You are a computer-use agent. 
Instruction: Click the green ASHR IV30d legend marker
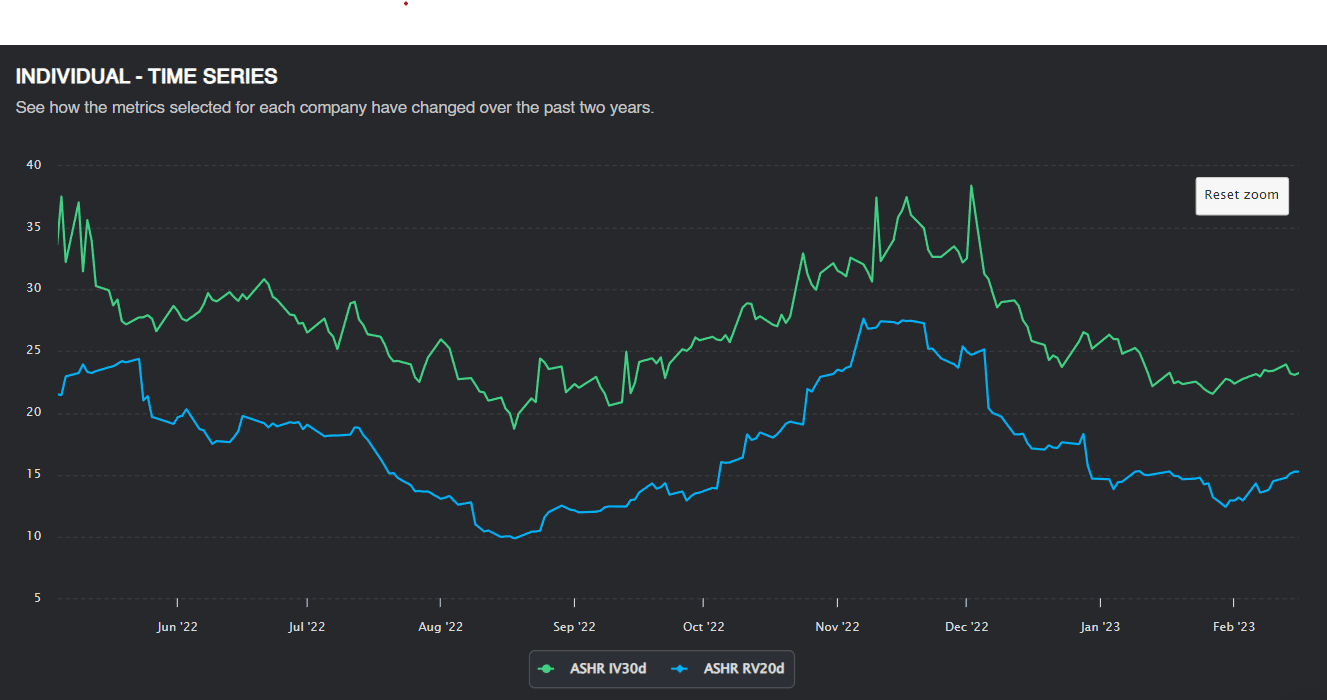point(546,668)
